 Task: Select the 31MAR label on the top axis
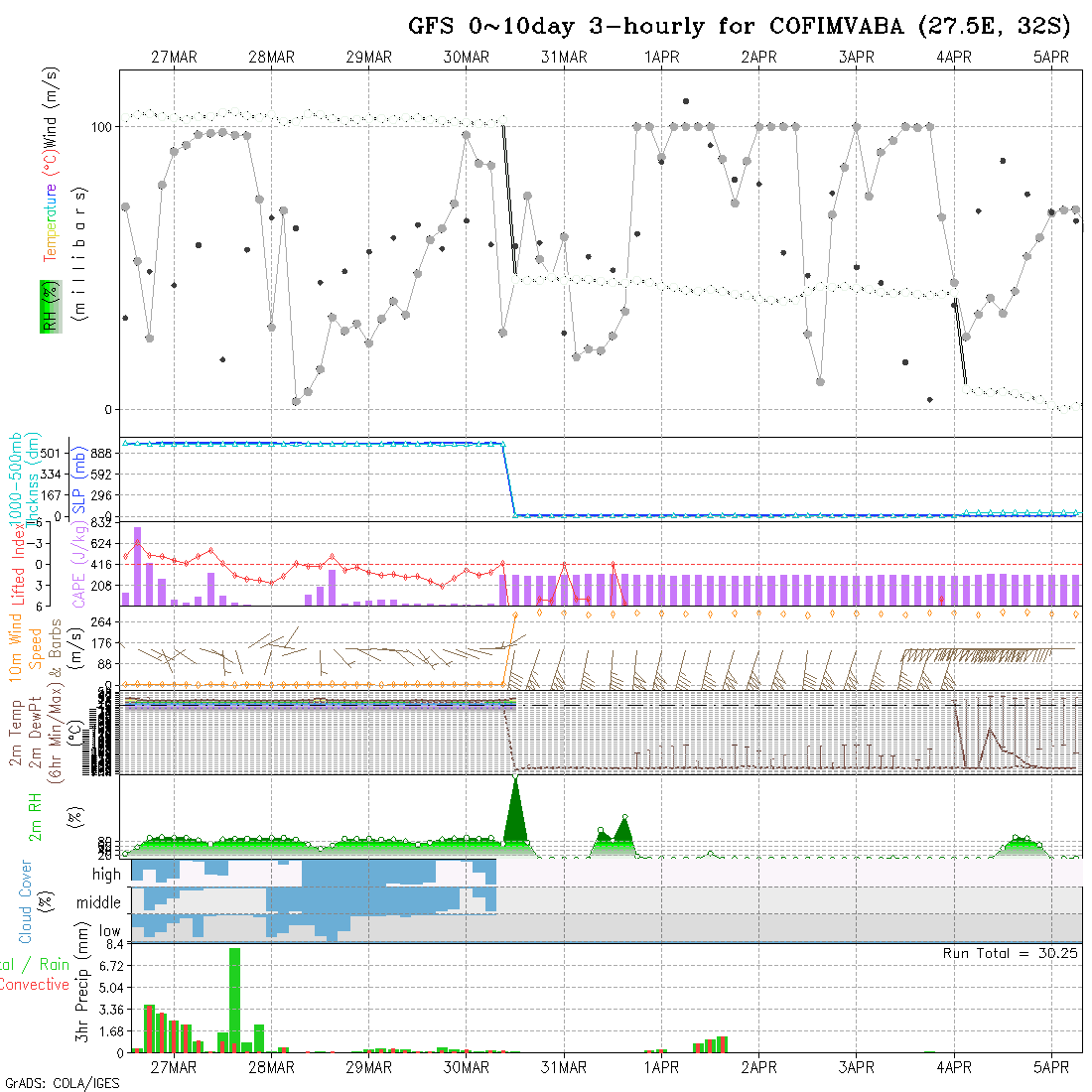point(564,58)
